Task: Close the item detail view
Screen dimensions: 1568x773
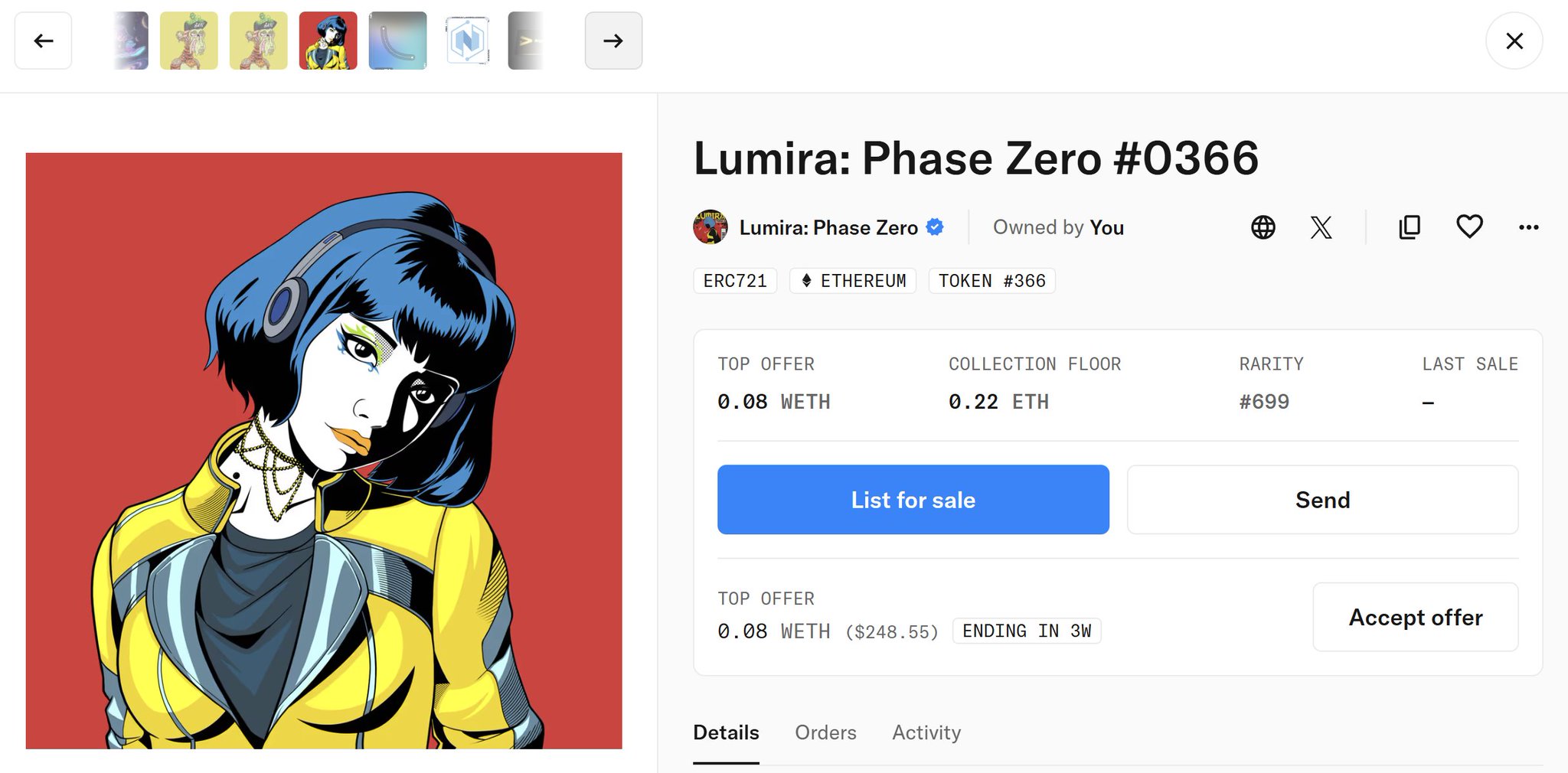Action: tap(1514, 41)
